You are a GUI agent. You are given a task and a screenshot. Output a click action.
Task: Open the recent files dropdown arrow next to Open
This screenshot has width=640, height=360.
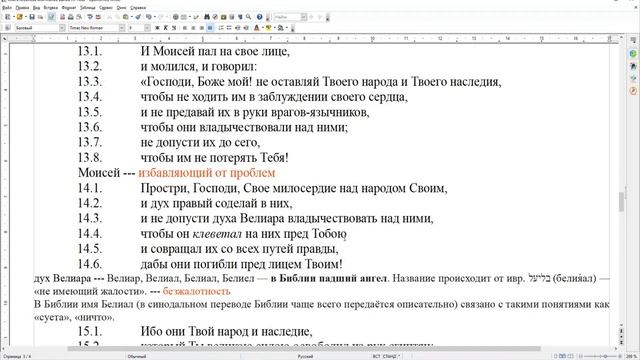(25, 17)
